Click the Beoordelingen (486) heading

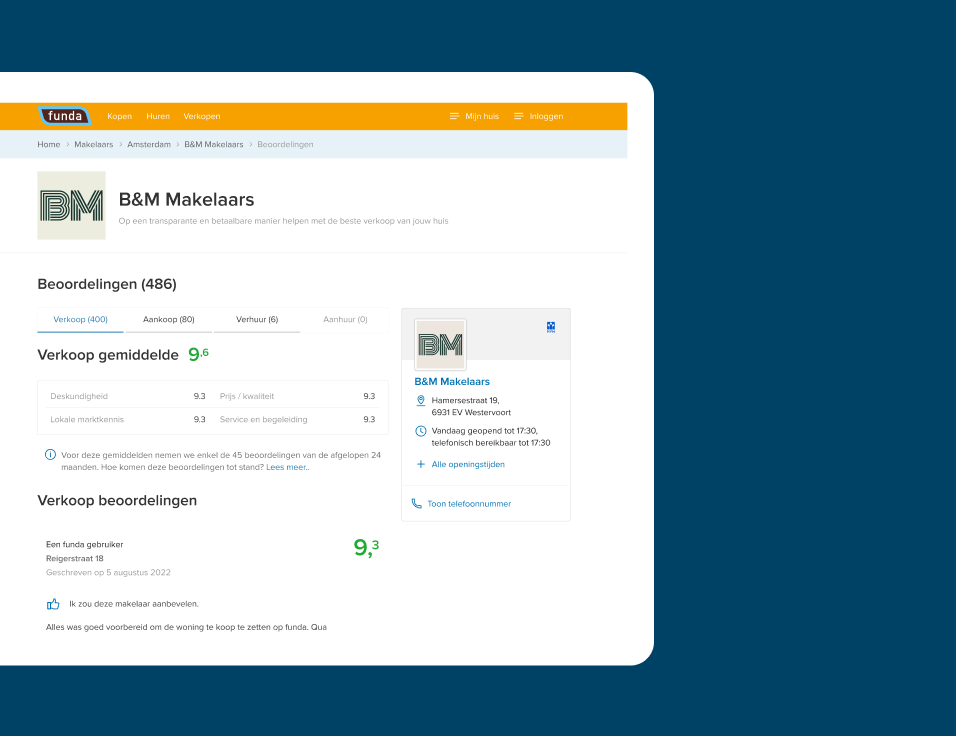pos(107,284)
